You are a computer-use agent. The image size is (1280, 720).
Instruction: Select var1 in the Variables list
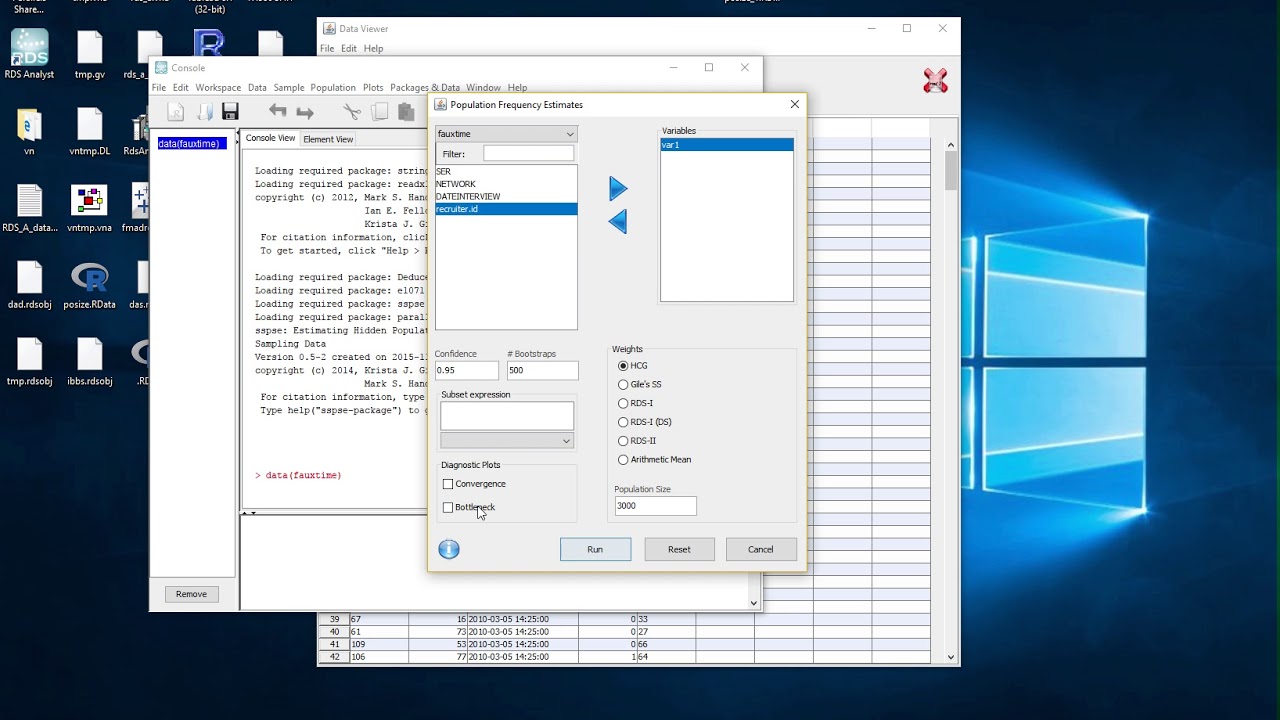click(x=727, y=145)
